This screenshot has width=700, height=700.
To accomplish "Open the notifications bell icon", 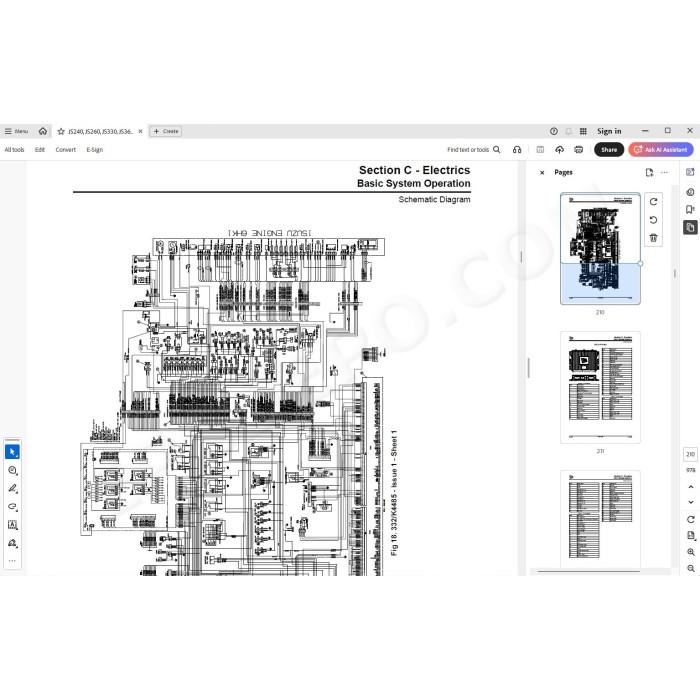I will [569, 131].
